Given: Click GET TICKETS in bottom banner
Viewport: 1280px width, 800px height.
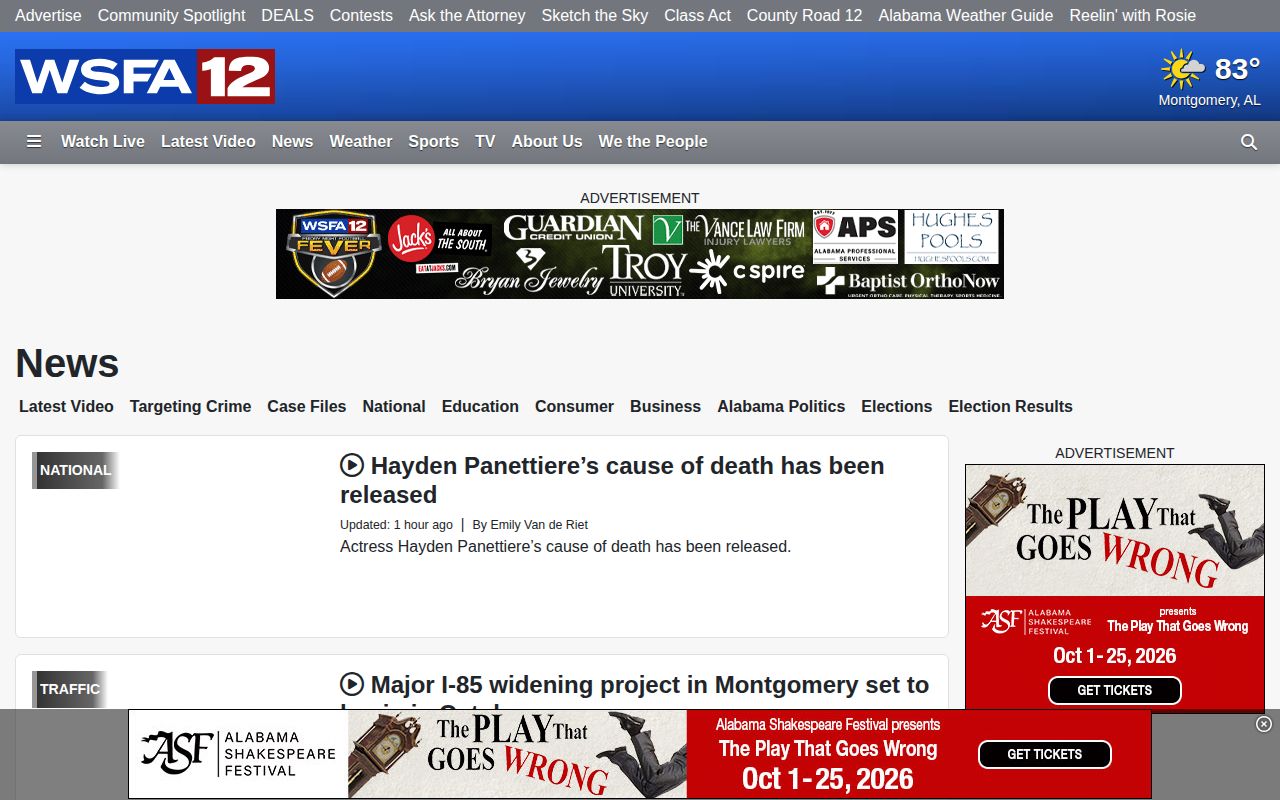Looking at the screenshot, I should click(1045, 754).
